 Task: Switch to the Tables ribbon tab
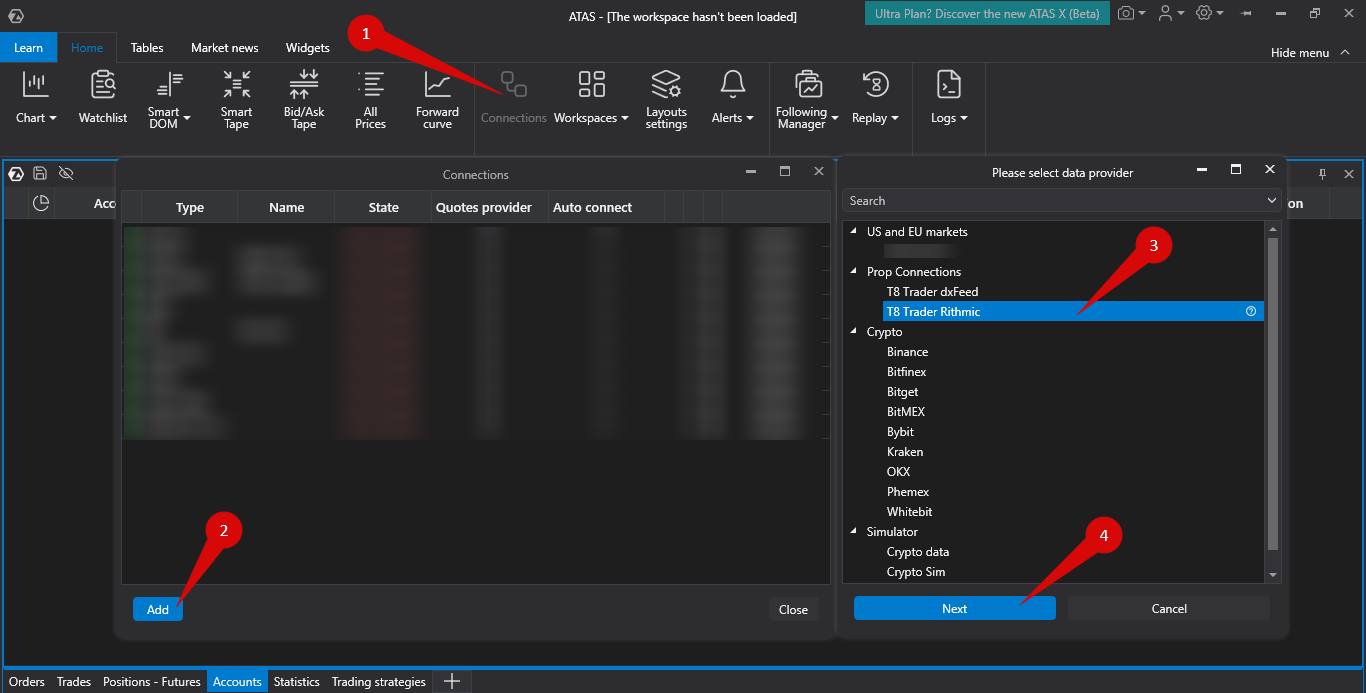point(147,47)
